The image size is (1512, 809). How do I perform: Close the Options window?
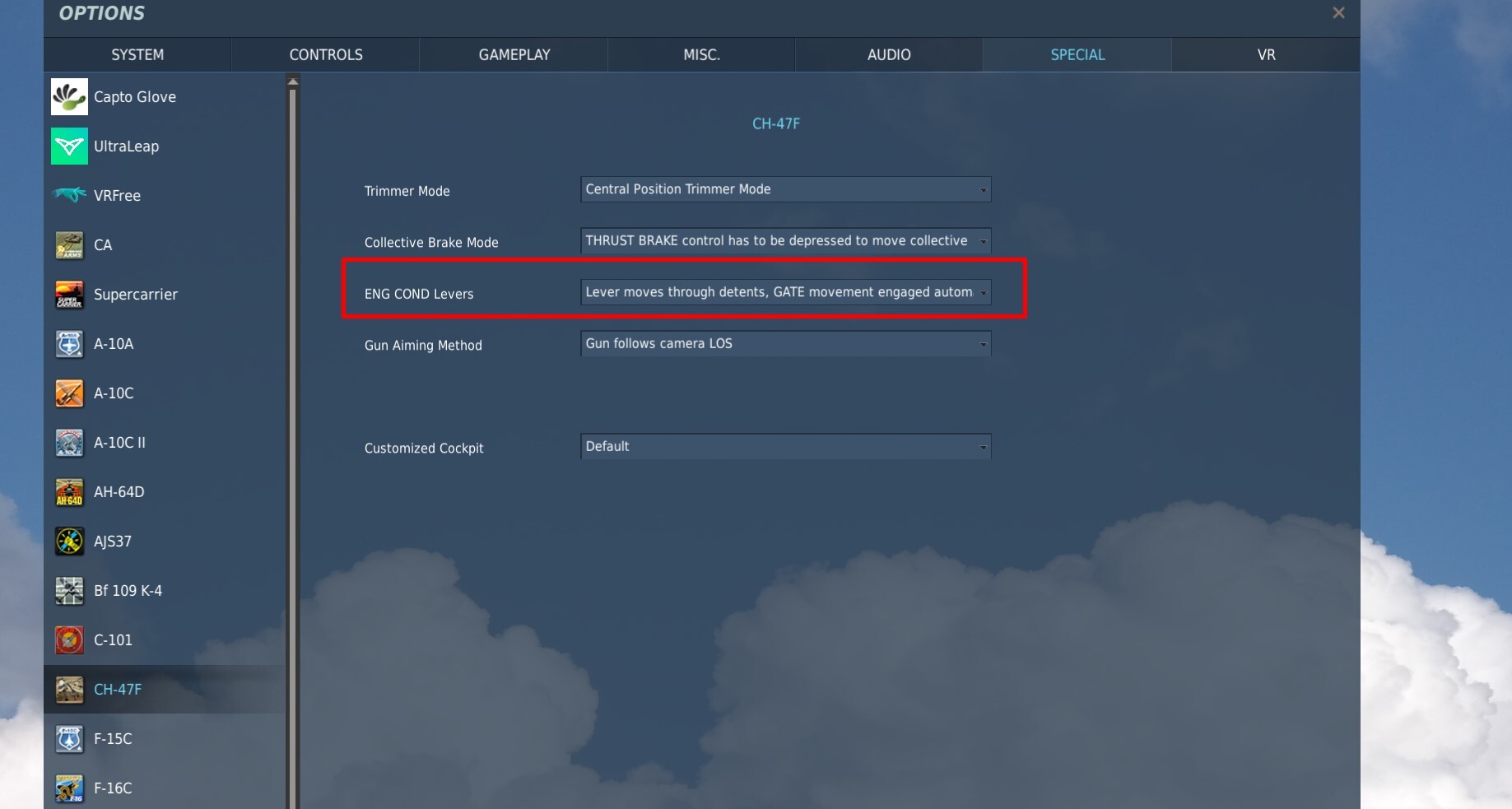click(x=1338, y=13)
